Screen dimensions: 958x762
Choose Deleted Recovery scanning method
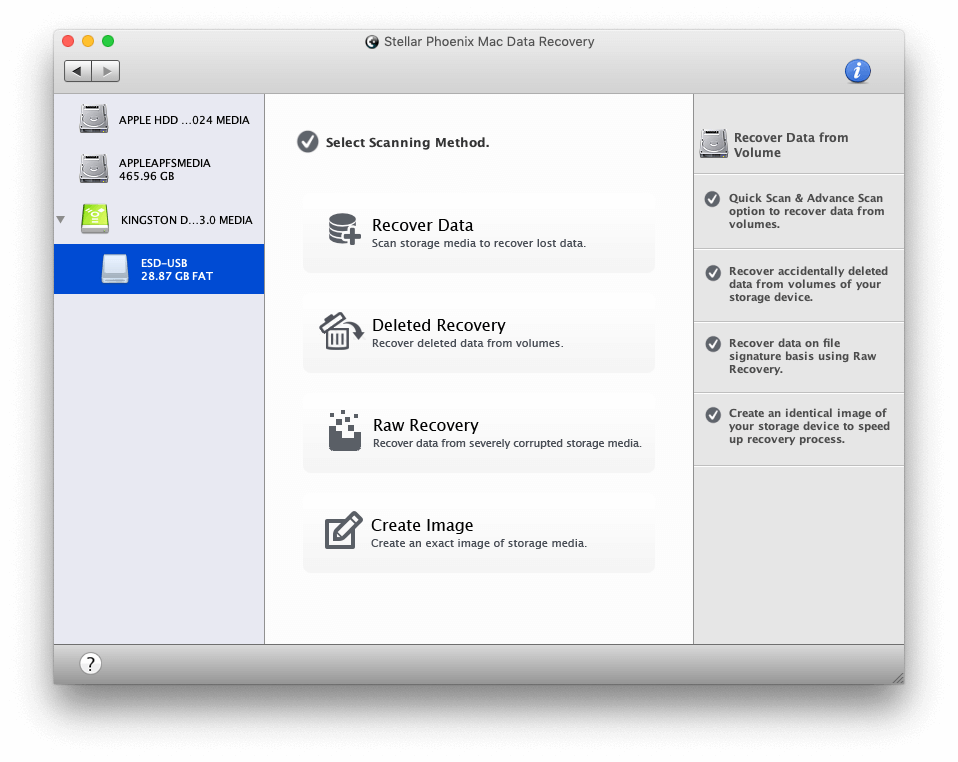[x=479, y=333]
